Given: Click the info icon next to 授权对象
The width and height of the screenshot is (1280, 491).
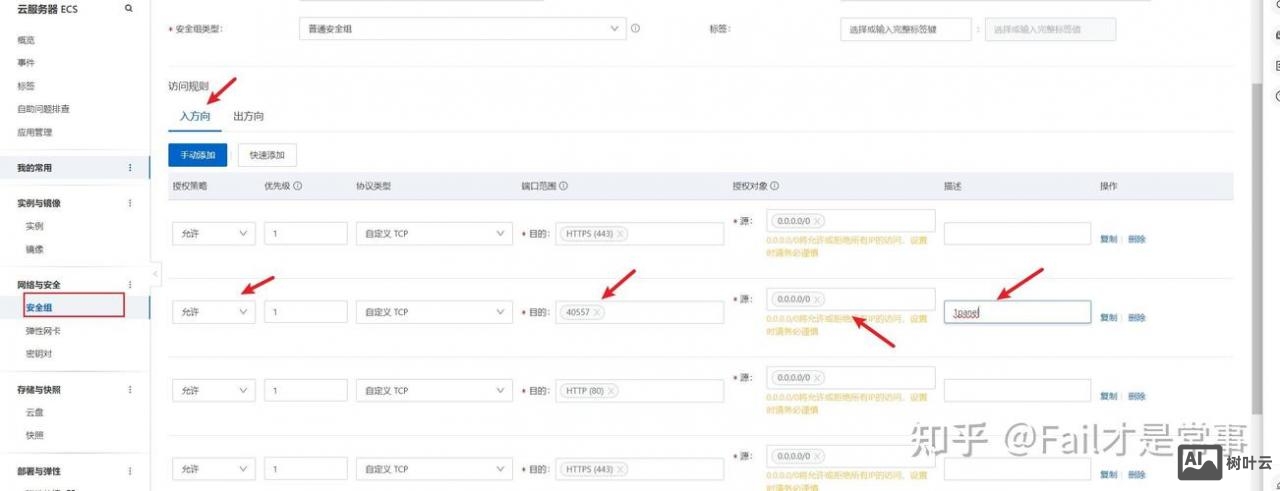Looking at the screenshot, I should [x=774, y=186].
